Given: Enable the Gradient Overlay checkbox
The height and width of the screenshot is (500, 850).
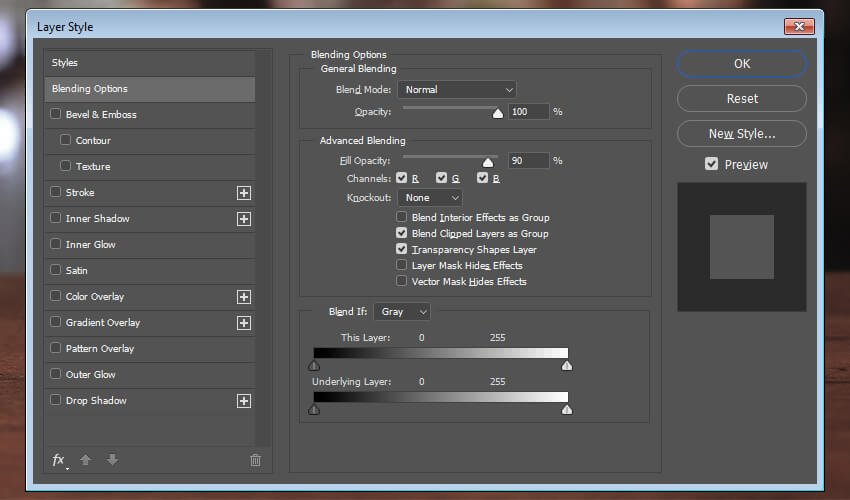Looking at the screenshot, I should click(55, 322).
